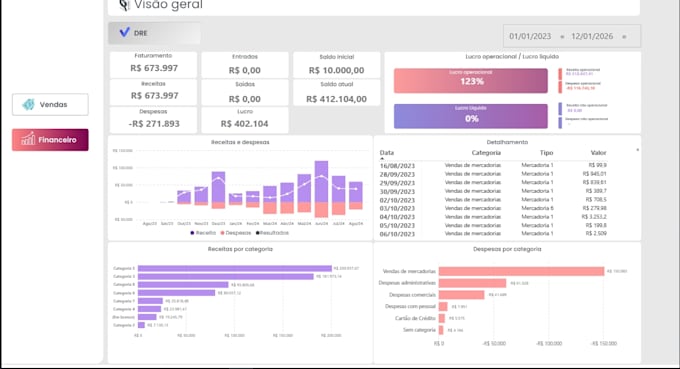Click the DRE checkmark icon

click(124, 32)
